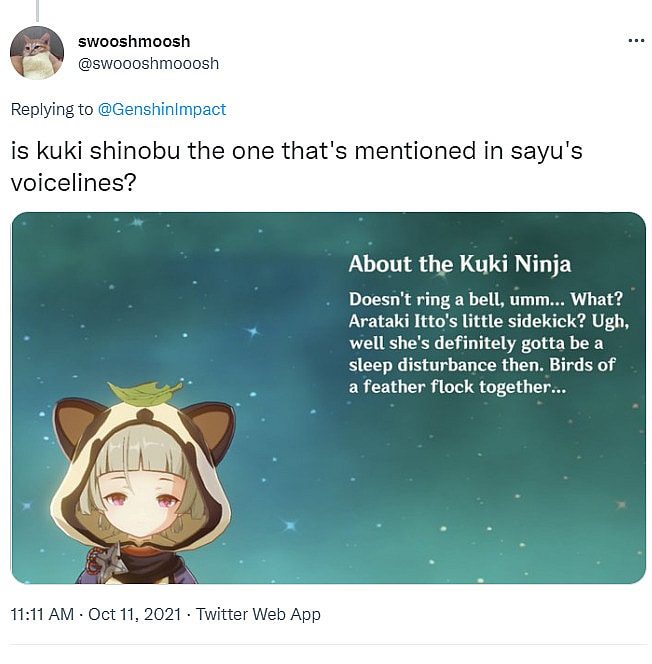Click the tweet text mentioning kuki shinobu
This screenshot has width=652, height=664.
[x=296, y=167]
